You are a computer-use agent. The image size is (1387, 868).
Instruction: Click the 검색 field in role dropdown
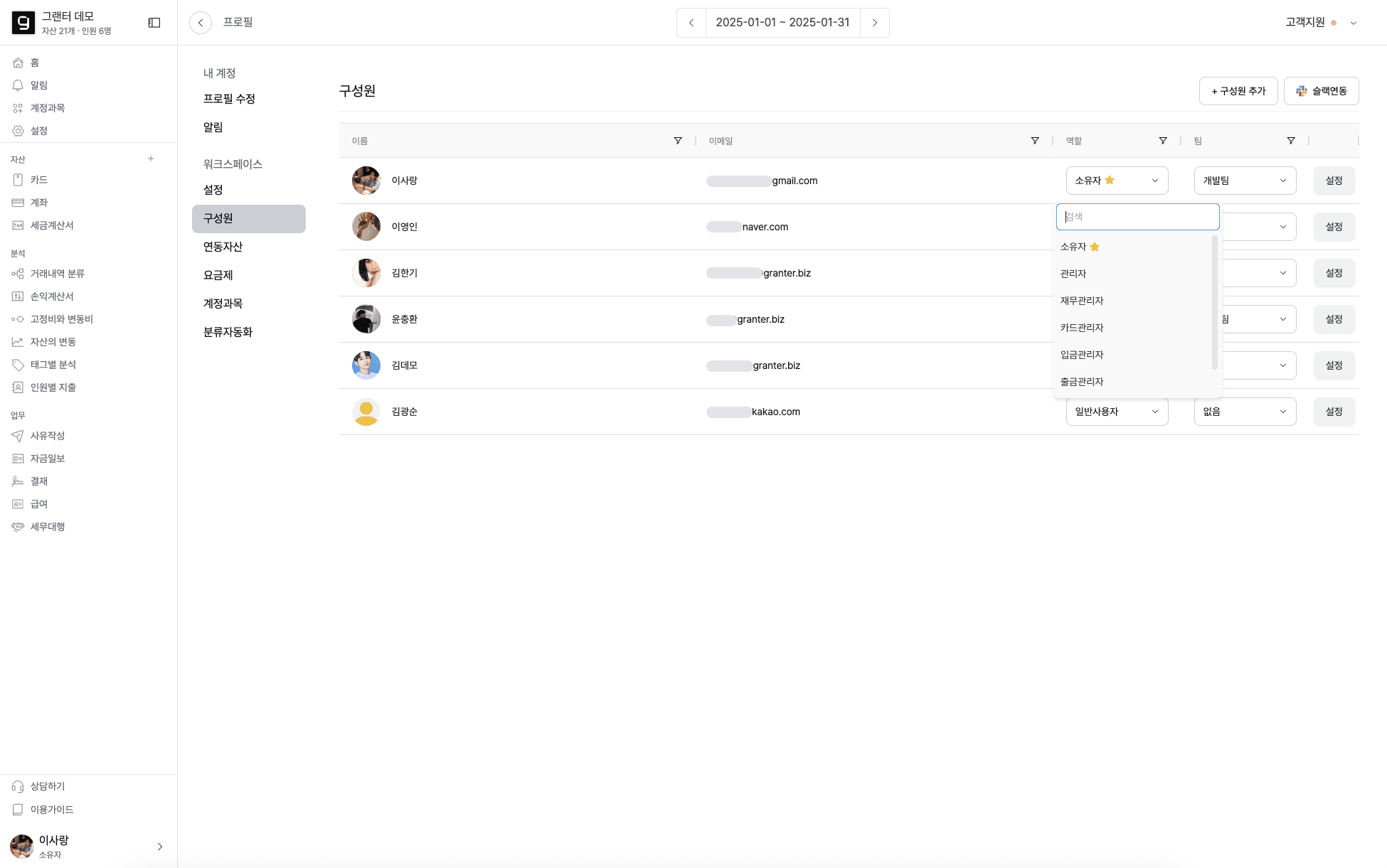coord(1137,217)
